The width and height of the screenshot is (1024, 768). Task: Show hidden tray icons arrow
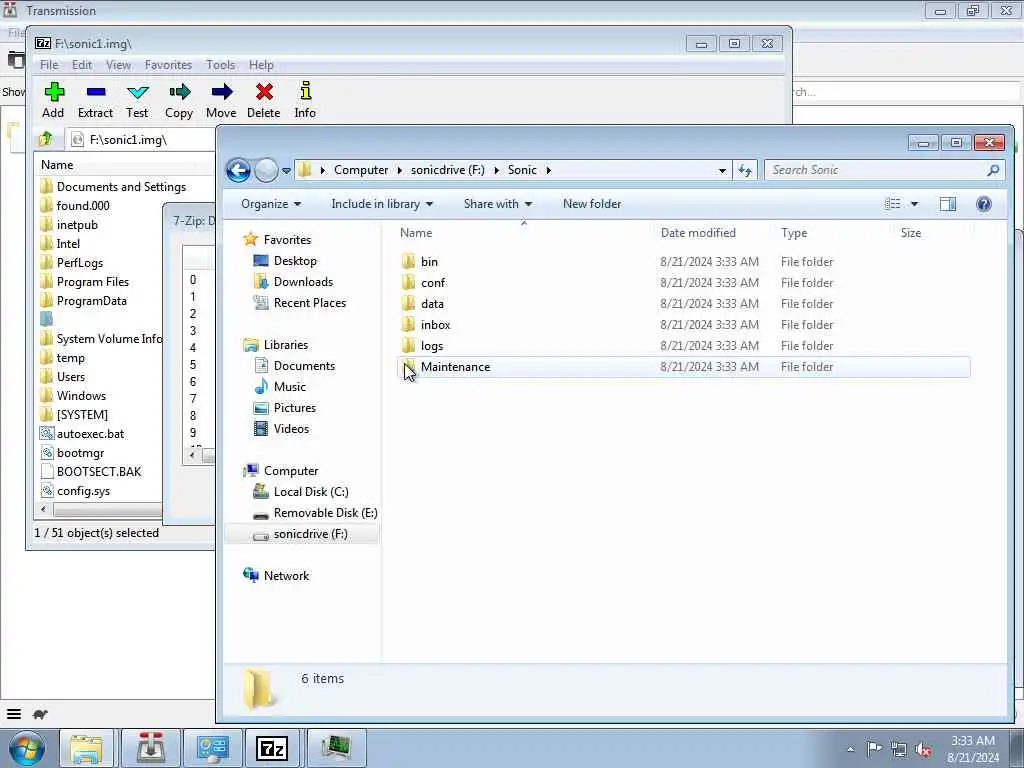pos(850,750)
